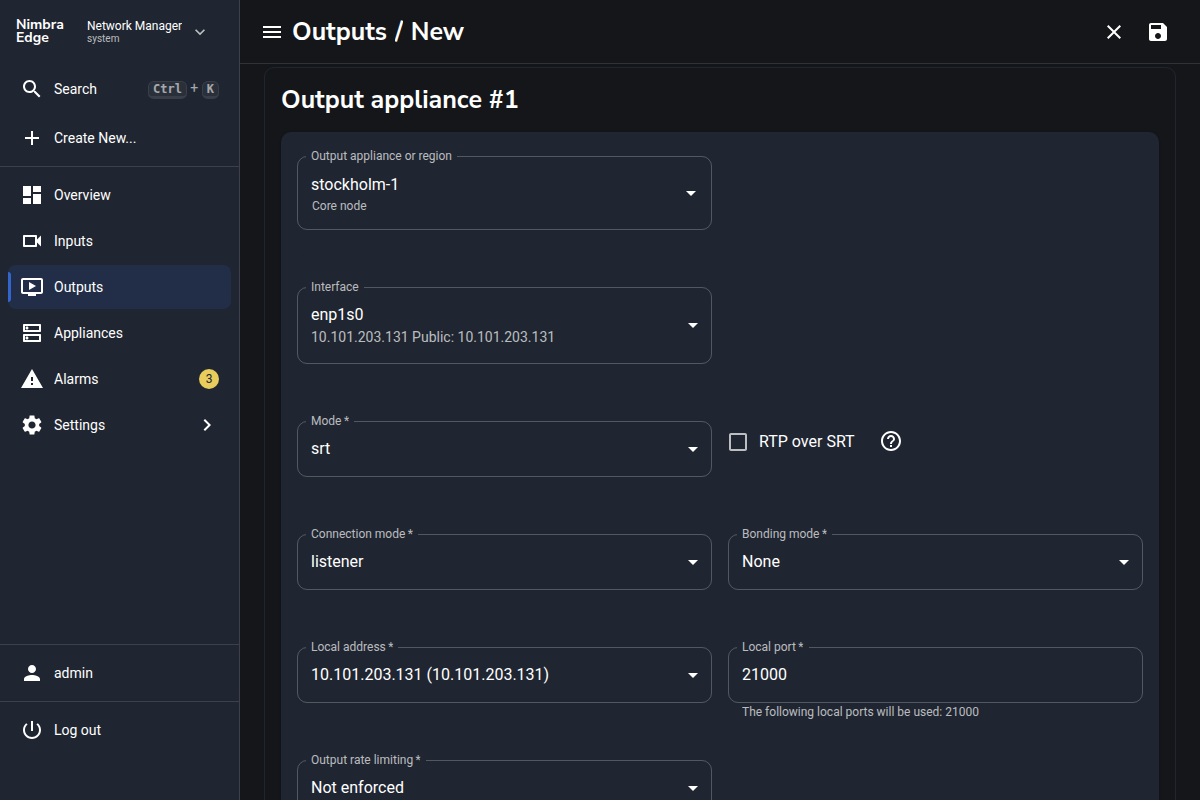1200x800 pixels.
Task: Open the Output rate limiting dropdown
Action: [504, 781]
